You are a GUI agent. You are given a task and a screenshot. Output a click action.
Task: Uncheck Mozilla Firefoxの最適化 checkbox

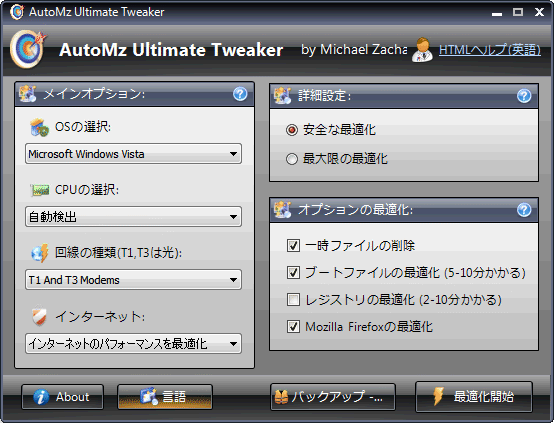tap(294, 327)
